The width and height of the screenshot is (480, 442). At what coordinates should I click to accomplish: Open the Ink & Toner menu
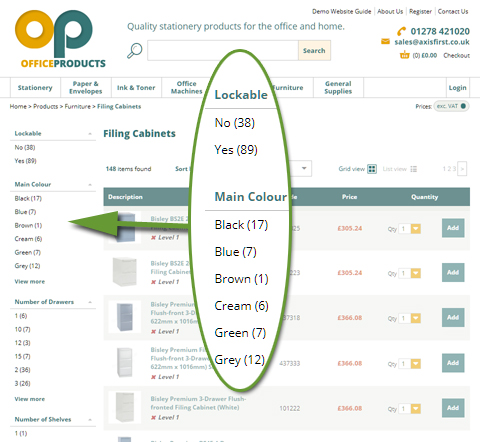(x=136, y=88)
